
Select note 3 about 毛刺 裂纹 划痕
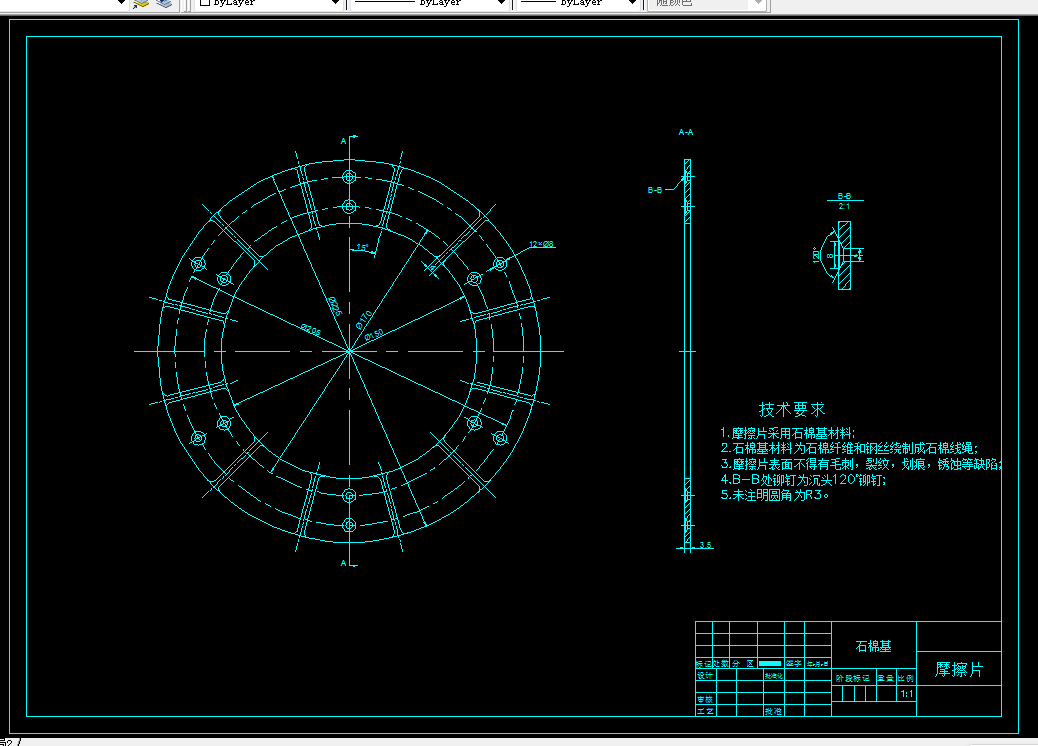[860, 465]
